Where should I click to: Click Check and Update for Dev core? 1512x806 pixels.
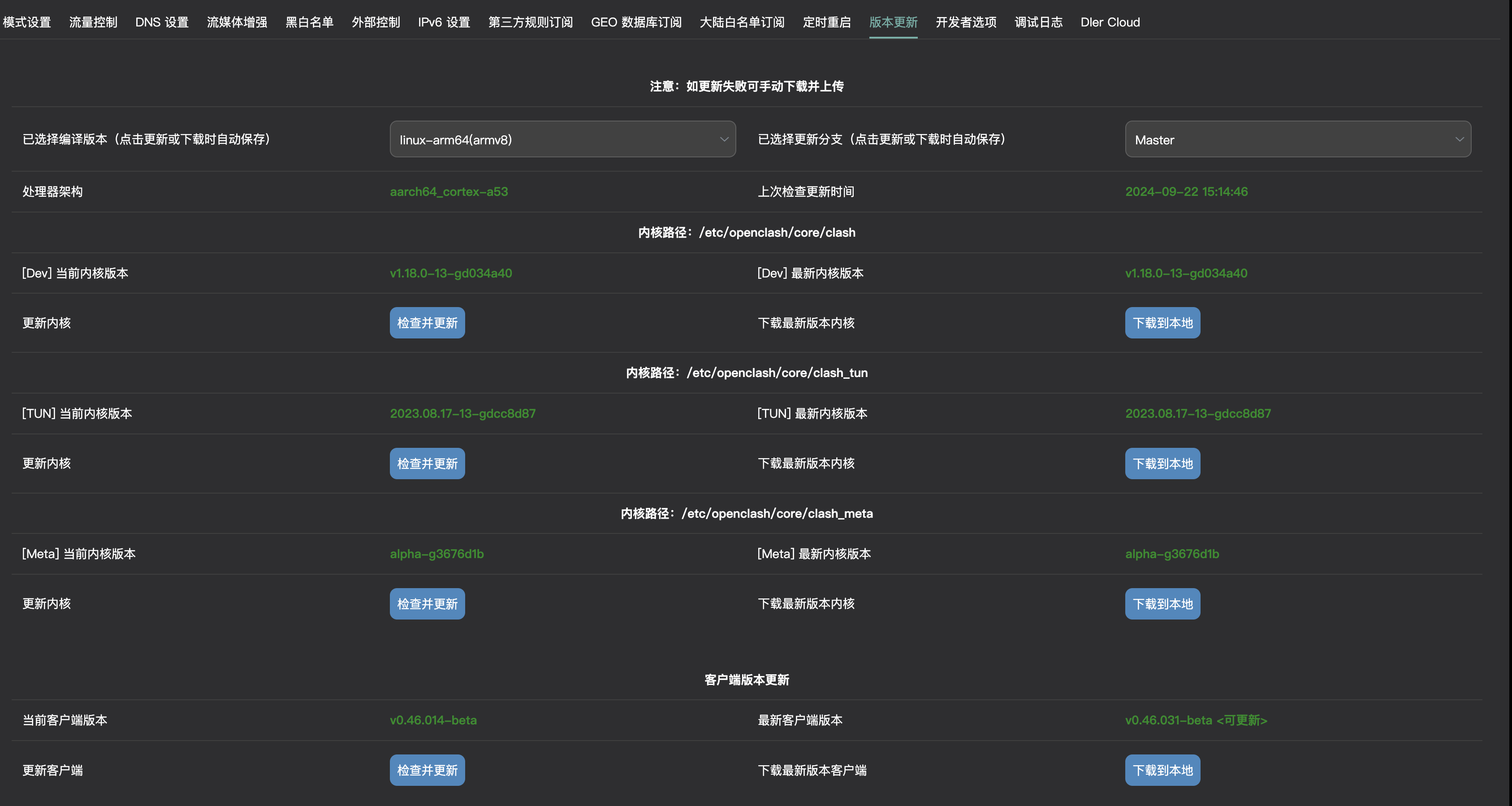point(427,323)
